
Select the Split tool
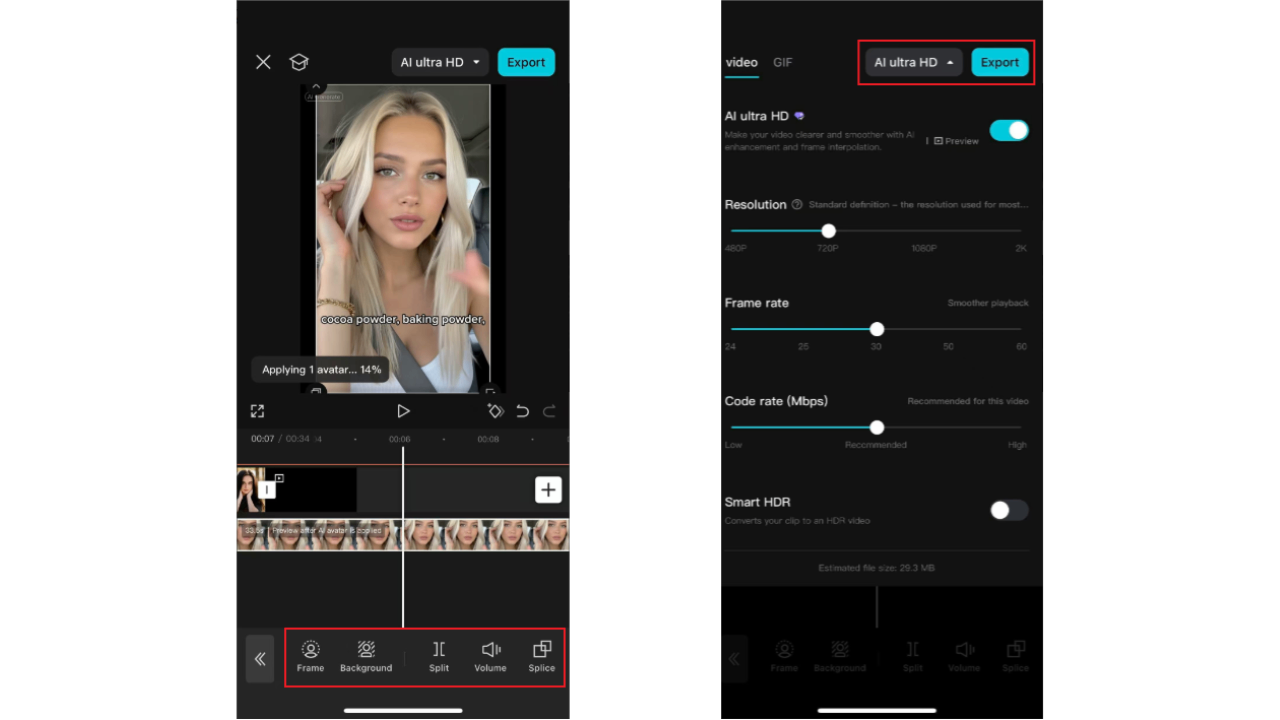click(438, 656)
